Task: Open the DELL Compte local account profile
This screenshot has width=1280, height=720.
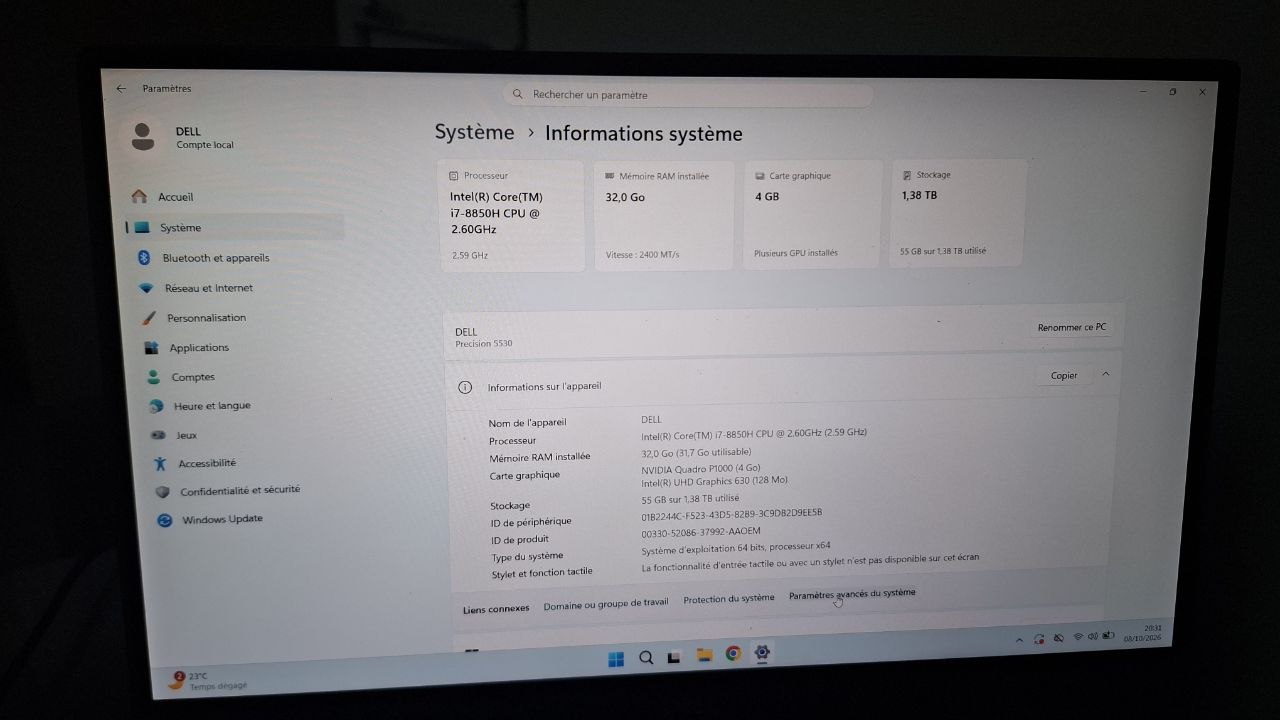Action: [184, 137]
